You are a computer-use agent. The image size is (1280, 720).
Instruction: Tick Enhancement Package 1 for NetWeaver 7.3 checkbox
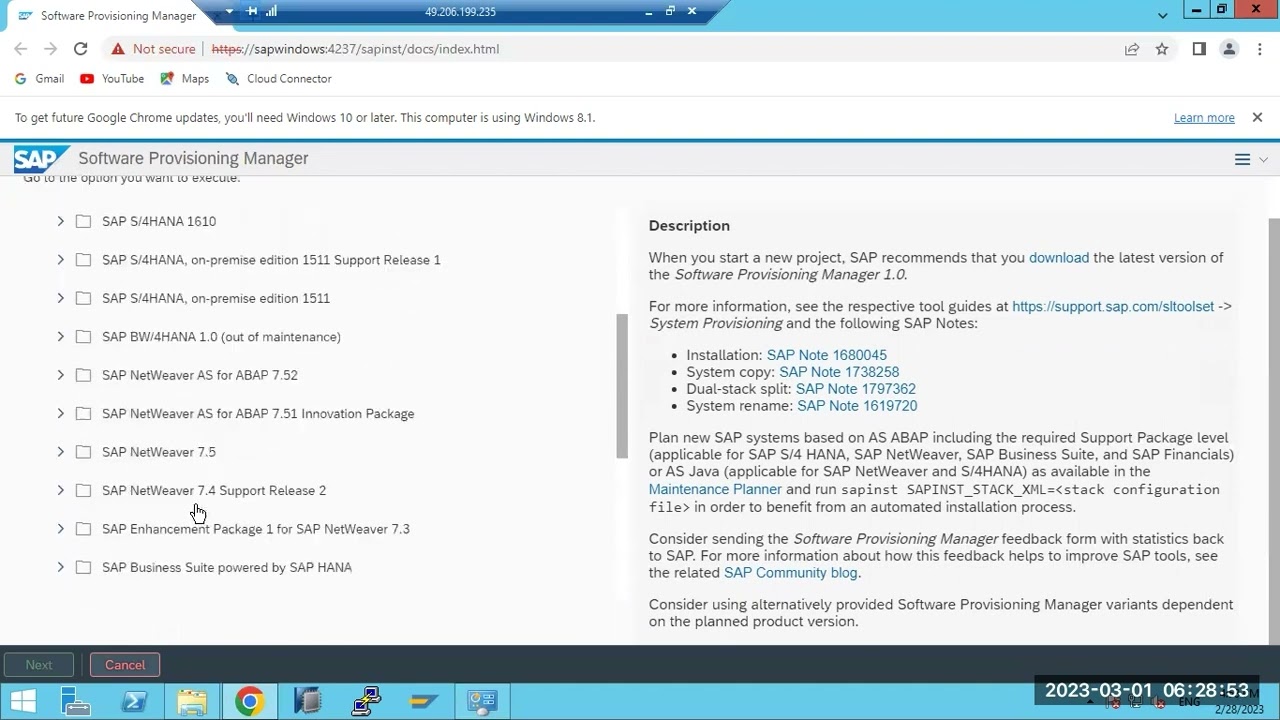click(83, 529)
